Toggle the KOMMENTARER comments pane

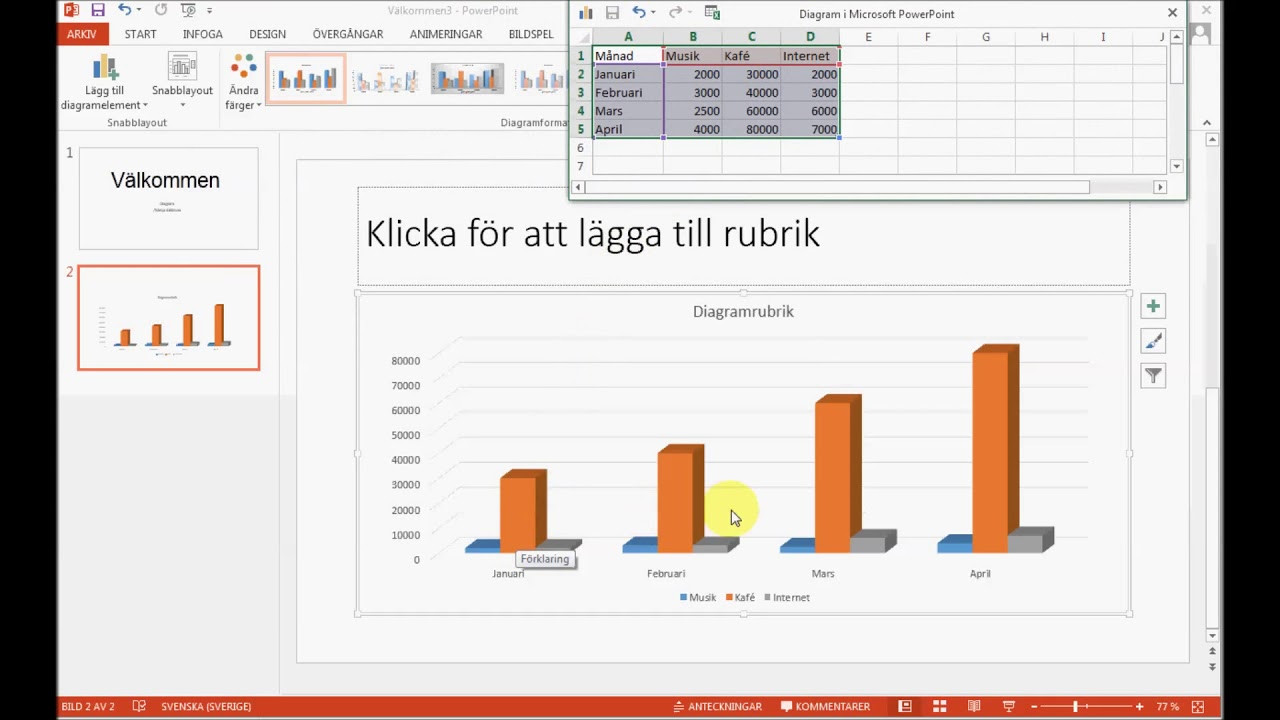(x=825, y=706)
